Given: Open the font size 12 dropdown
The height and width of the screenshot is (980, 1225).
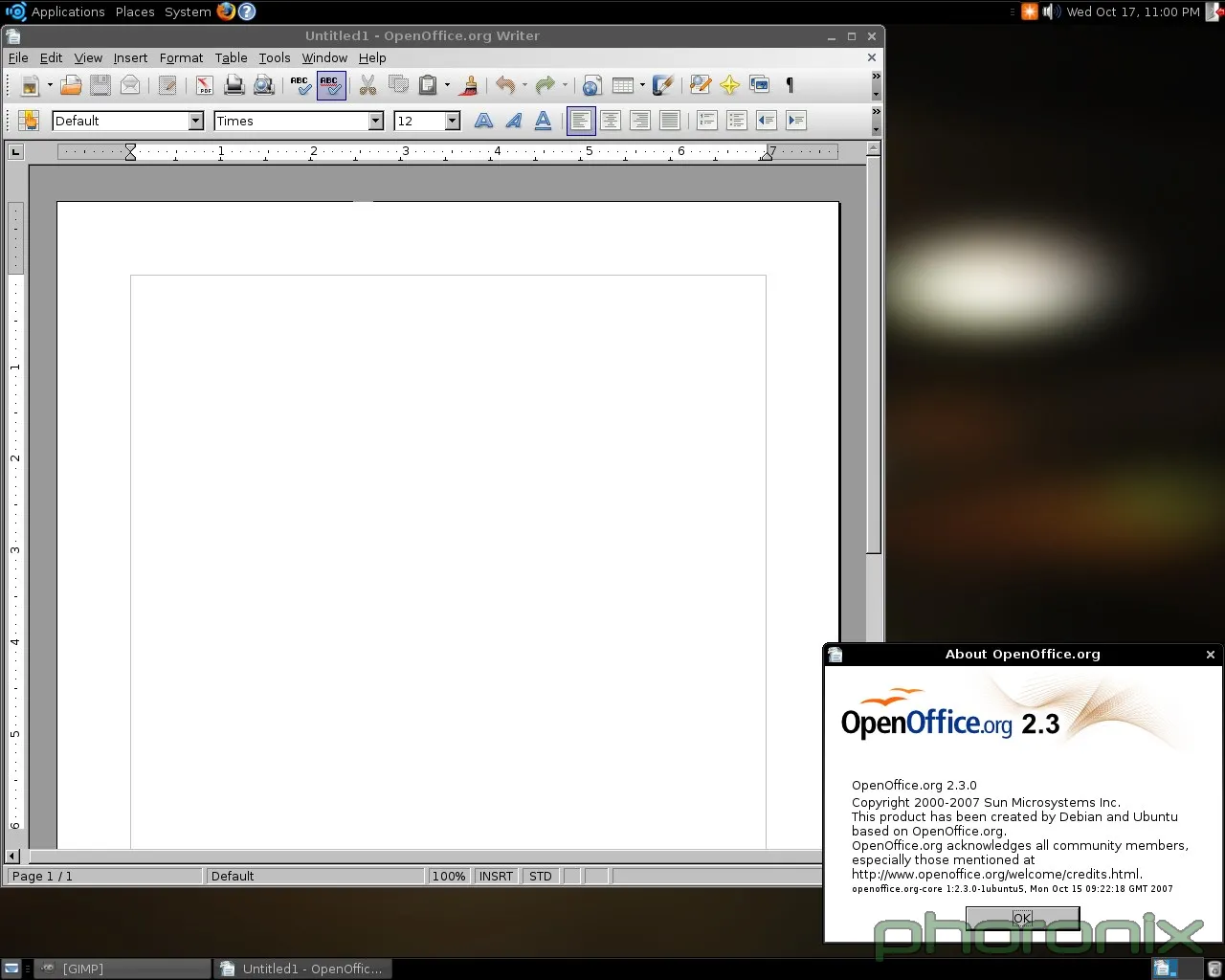Looking at the screenshot, I should click(x=453, y=121).
